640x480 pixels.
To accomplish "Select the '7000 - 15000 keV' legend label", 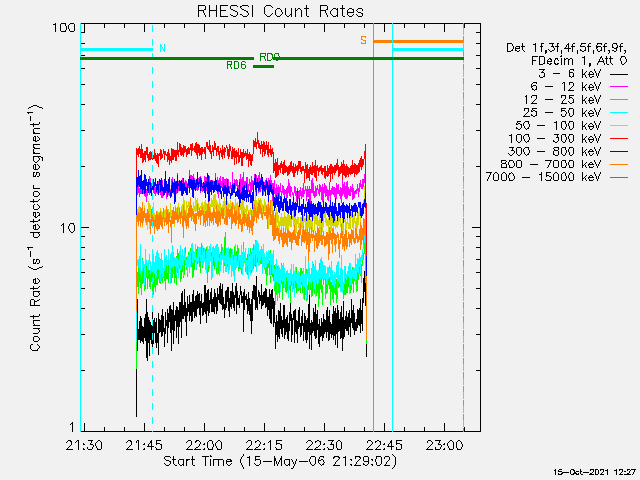I will (x=543, y=177).
